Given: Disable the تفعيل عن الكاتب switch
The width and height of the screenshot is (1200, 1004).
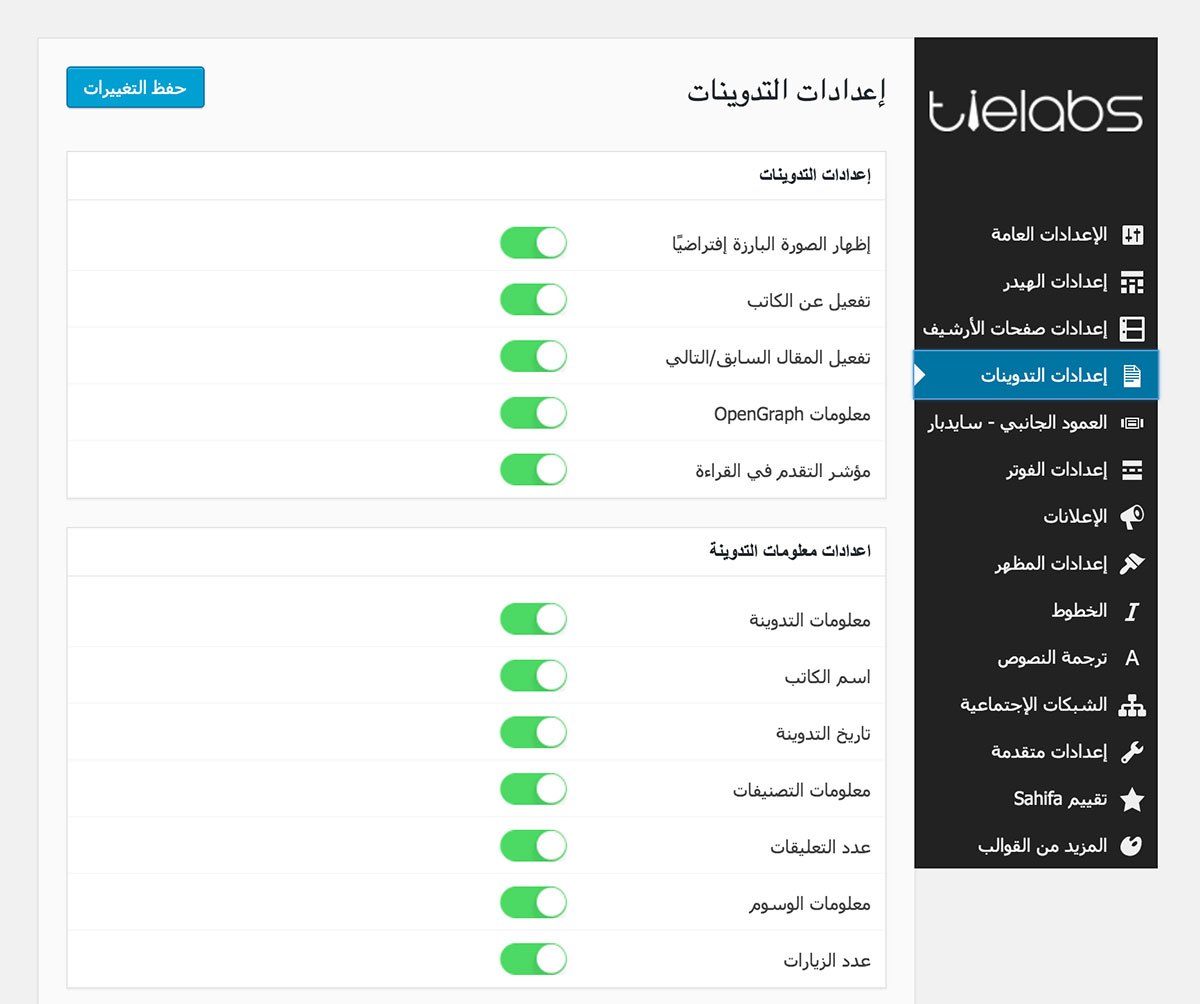Looking at the screenshot, I should click(x=533, y=299).
